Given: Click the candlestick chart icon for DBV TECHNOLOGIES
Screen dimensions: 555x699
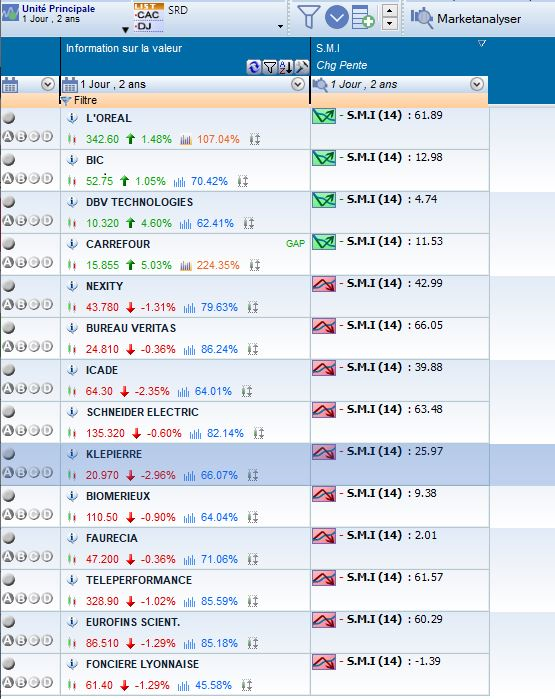Looking at the screenshot, I should (72, 223).
